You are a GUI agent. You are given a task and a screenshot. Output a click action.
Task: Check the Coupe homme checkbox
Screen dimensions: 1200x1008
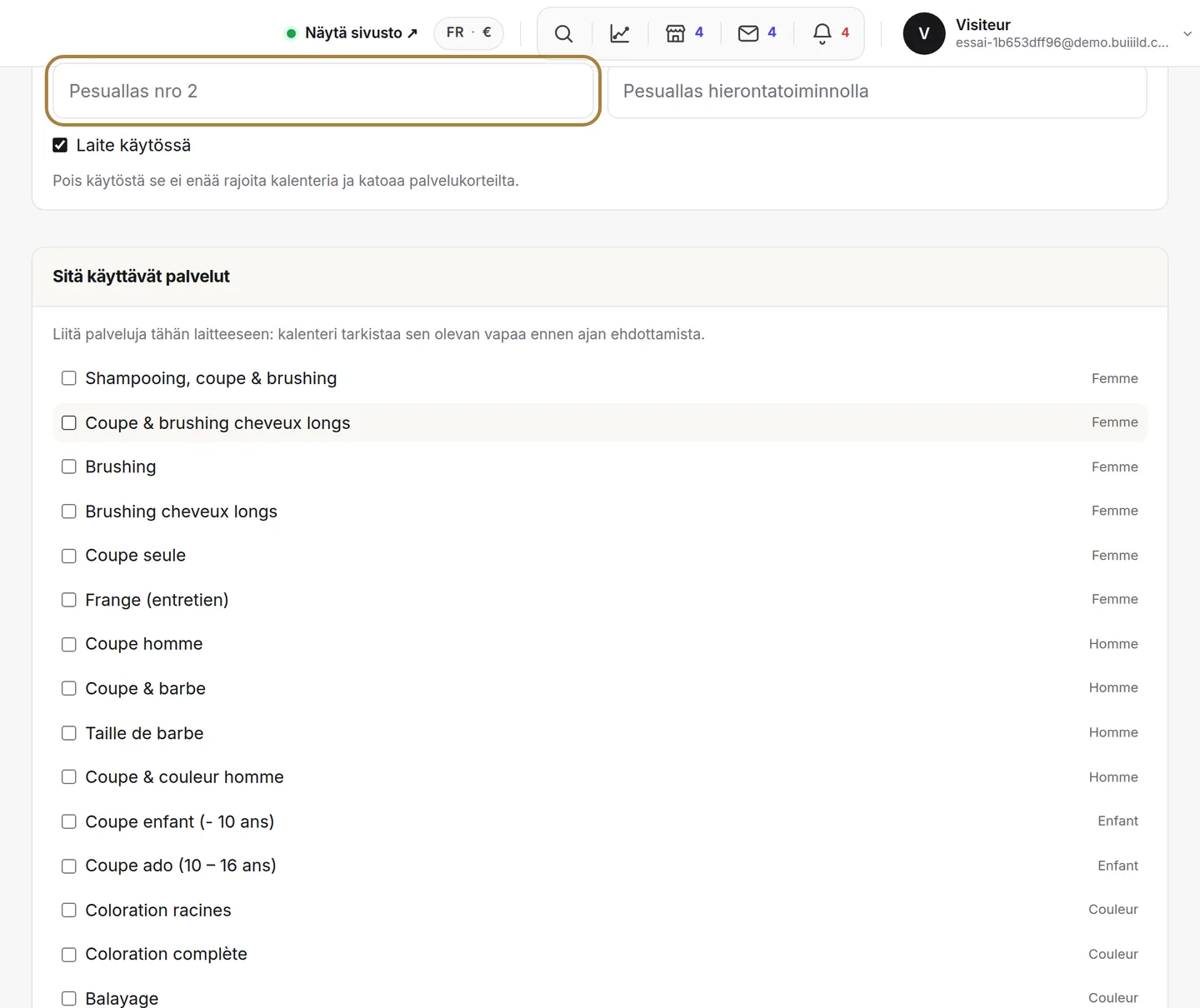pos(69,644)
